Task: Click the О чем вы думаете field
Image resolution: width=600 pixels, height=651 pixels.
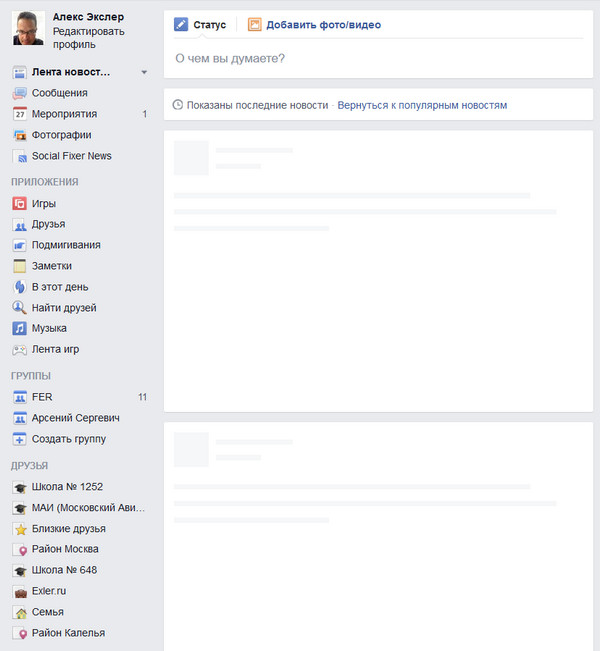Action: [378, 59]
